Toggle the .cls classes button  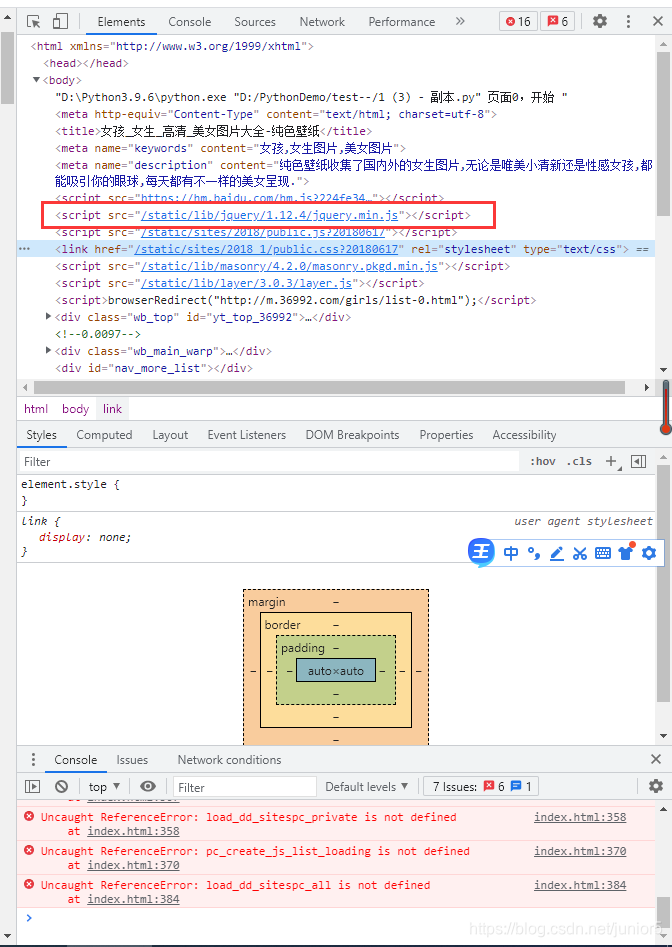(x=579, y=461)
